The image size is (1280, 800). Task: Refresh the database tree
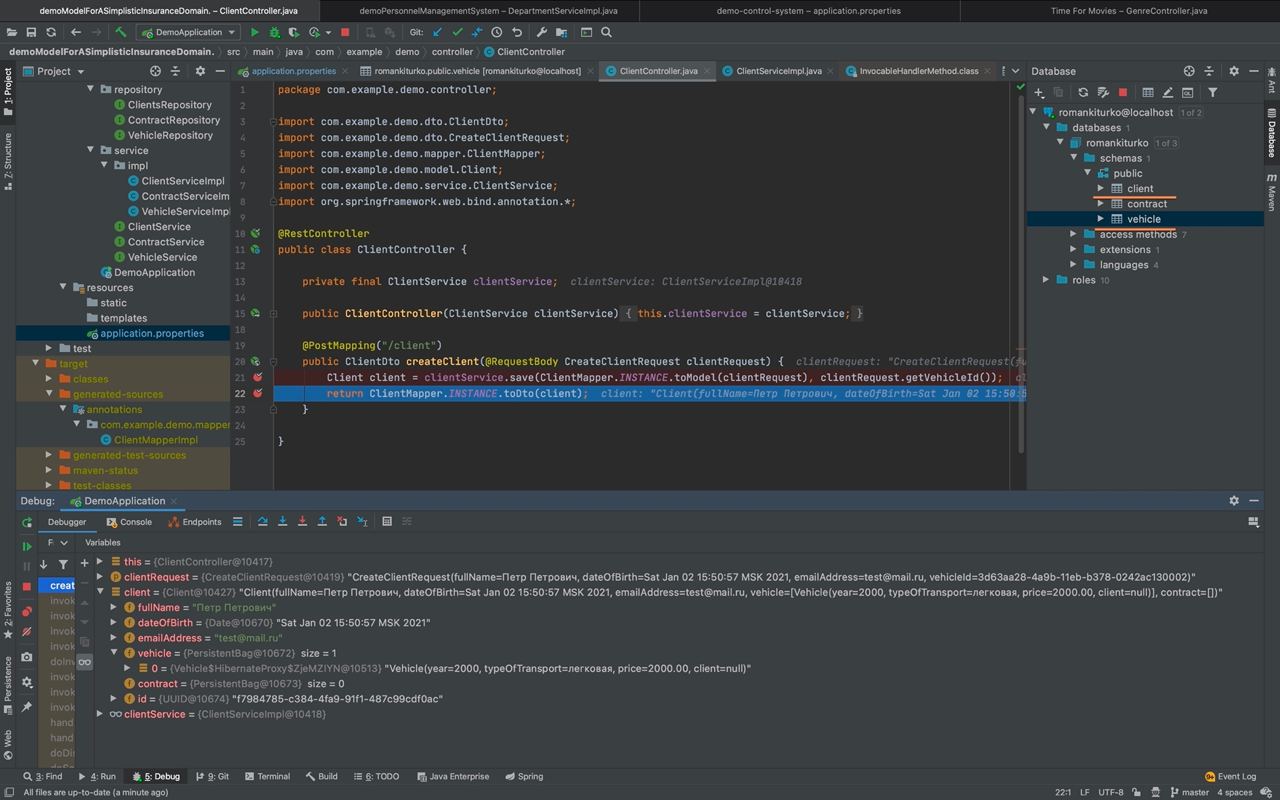(x=1083, y=92)
